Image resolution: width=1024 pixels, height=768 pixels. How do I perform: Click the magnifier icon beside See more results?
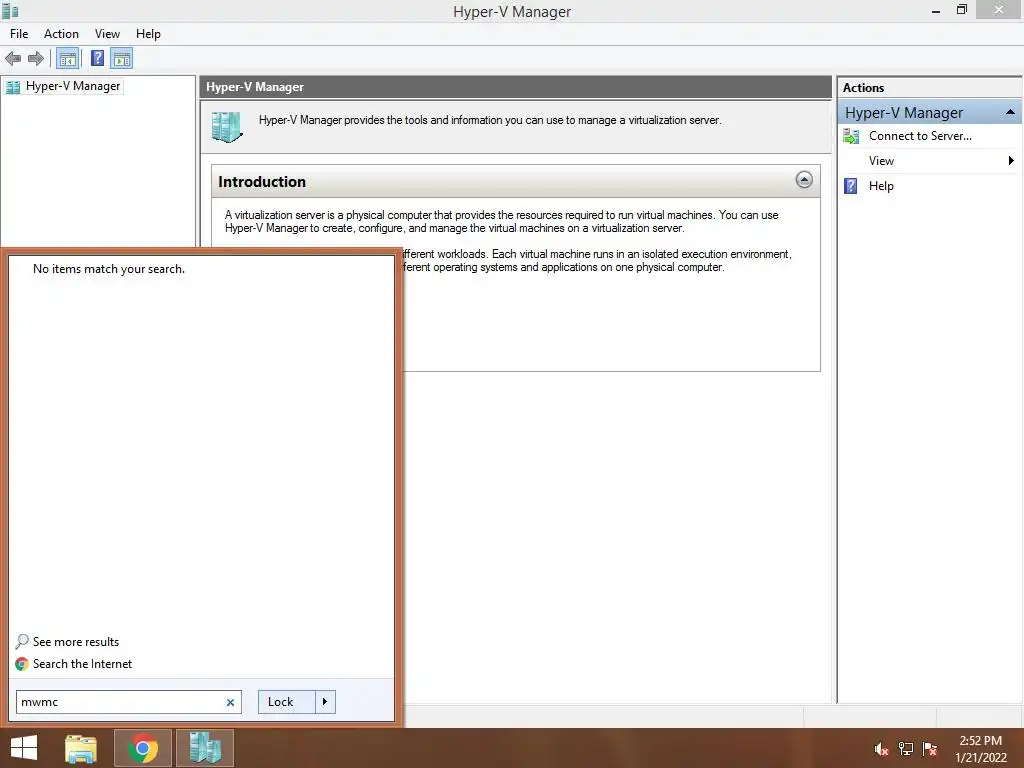[22, 641]
